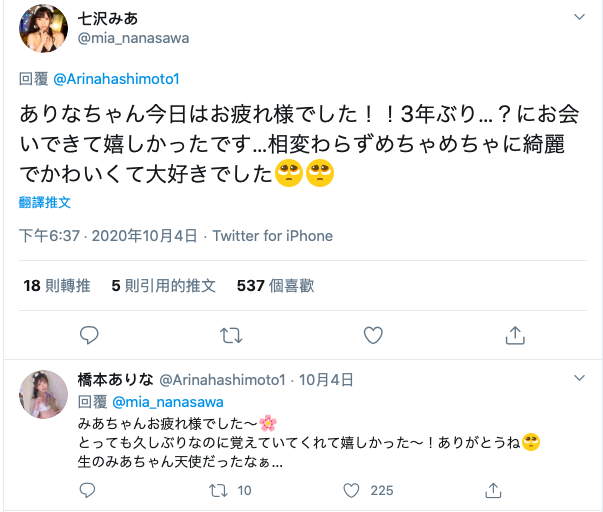
Task: Reply to the main tweet by 七沢みあ
Action: click(89, 334)
